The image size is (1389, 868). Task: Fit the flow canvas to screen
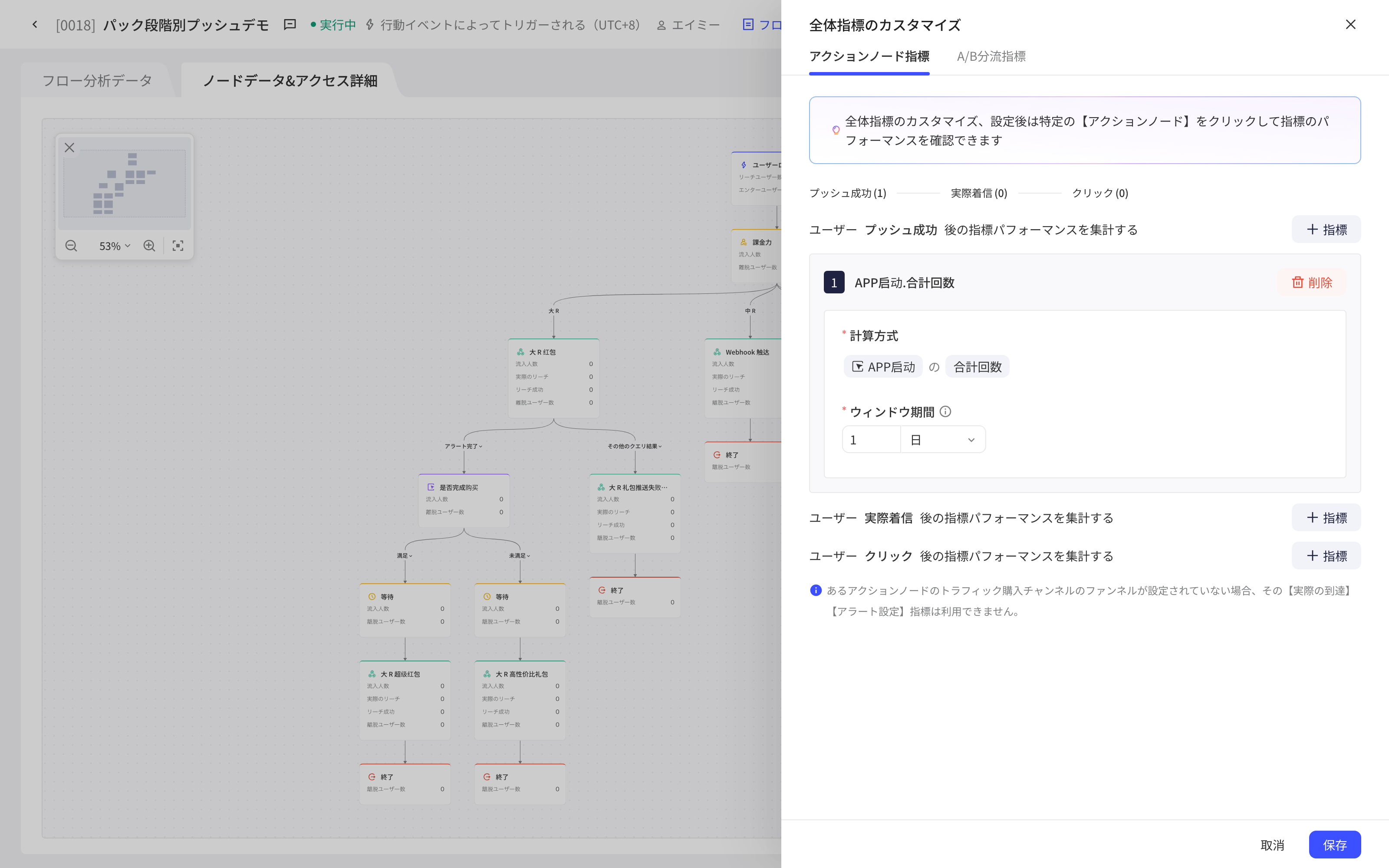click(178, 246)
